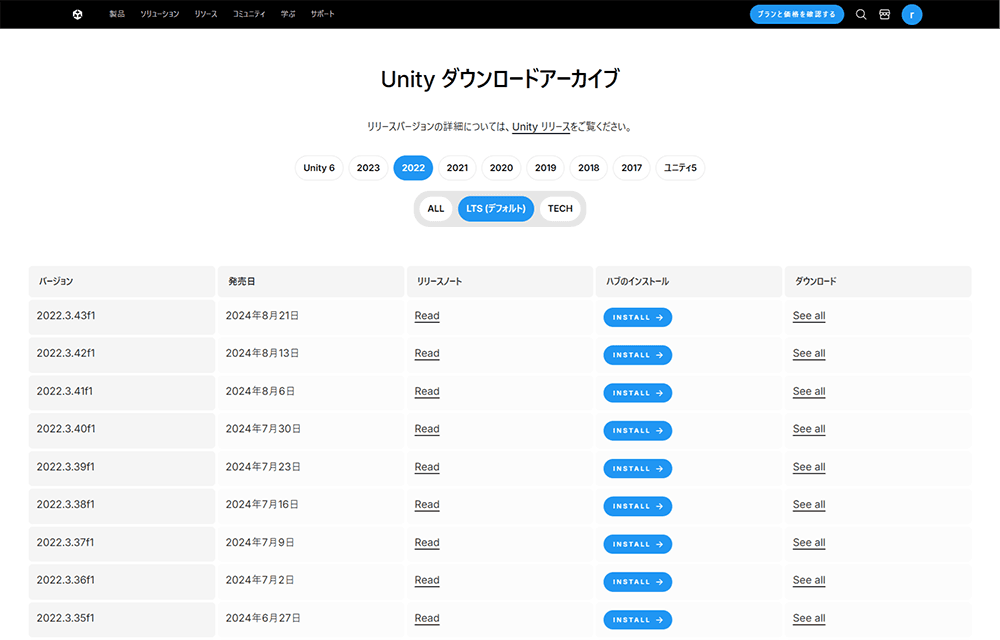See all downloads for 2022.3.40f1
The height and width of the screenshot is (640, 1000).
point(809,429)
